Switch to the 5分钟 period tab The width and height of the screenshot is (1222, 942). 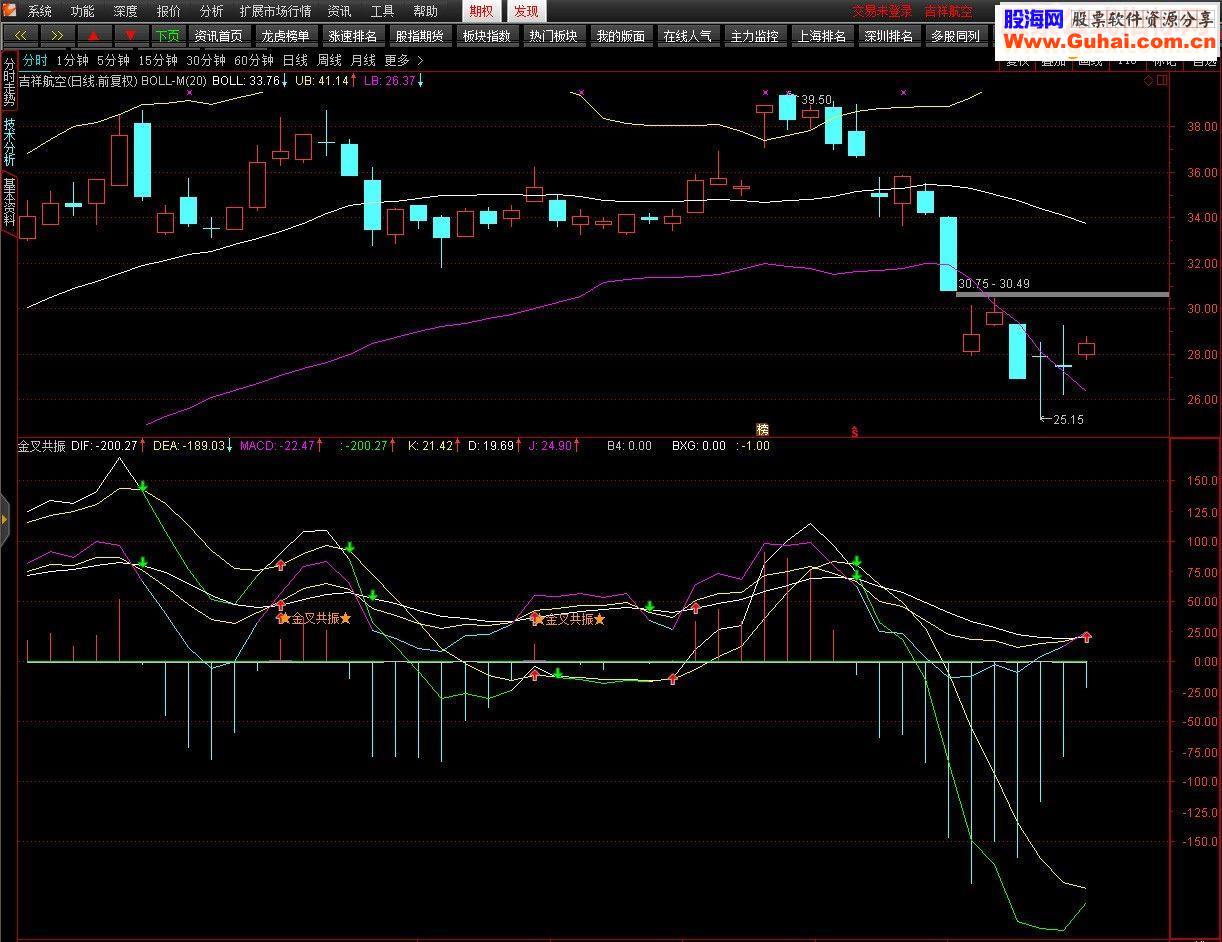tap(113, 60)
